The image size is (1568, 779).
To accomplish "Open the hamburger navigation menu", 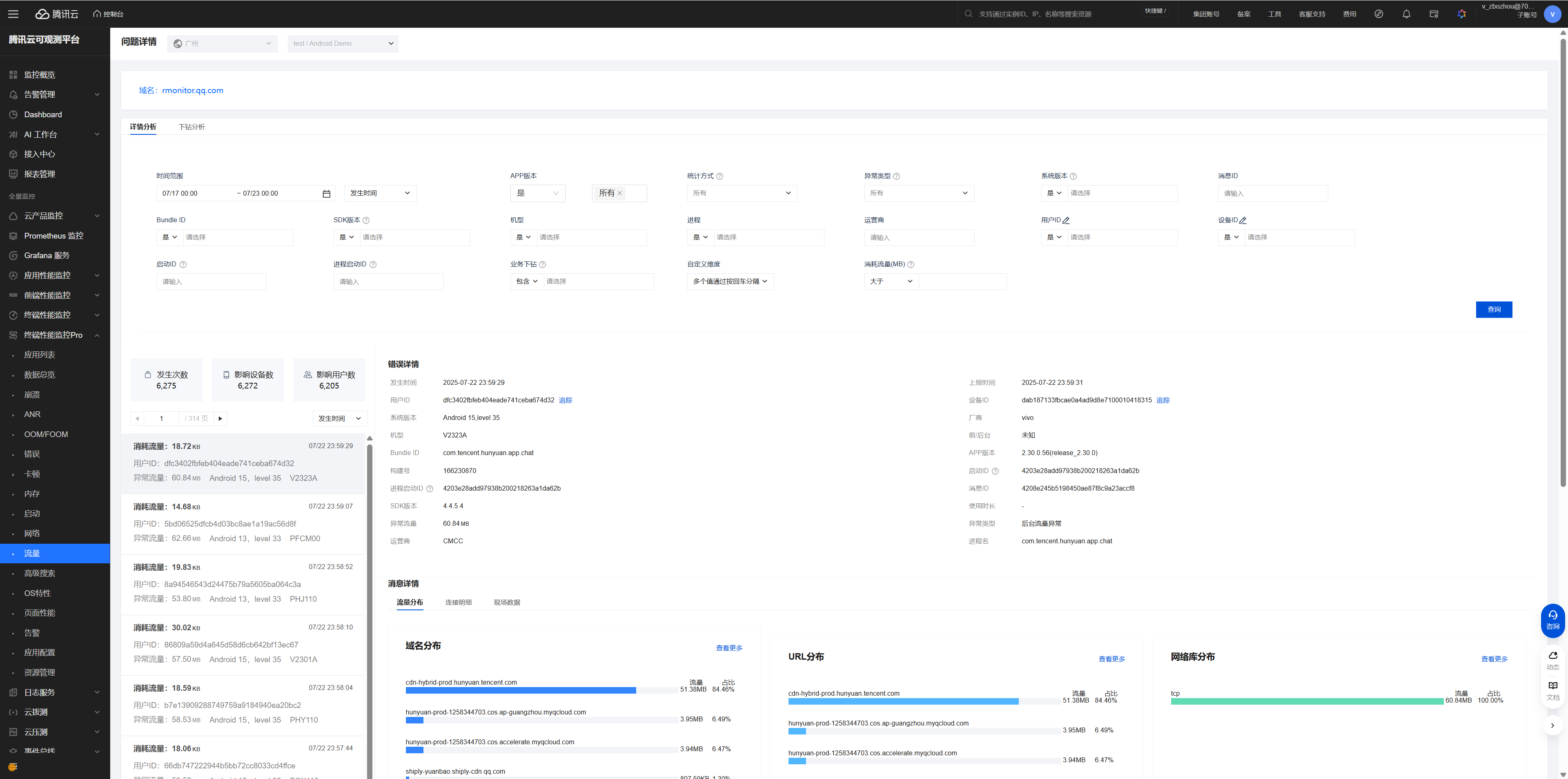I will (13, 13).
